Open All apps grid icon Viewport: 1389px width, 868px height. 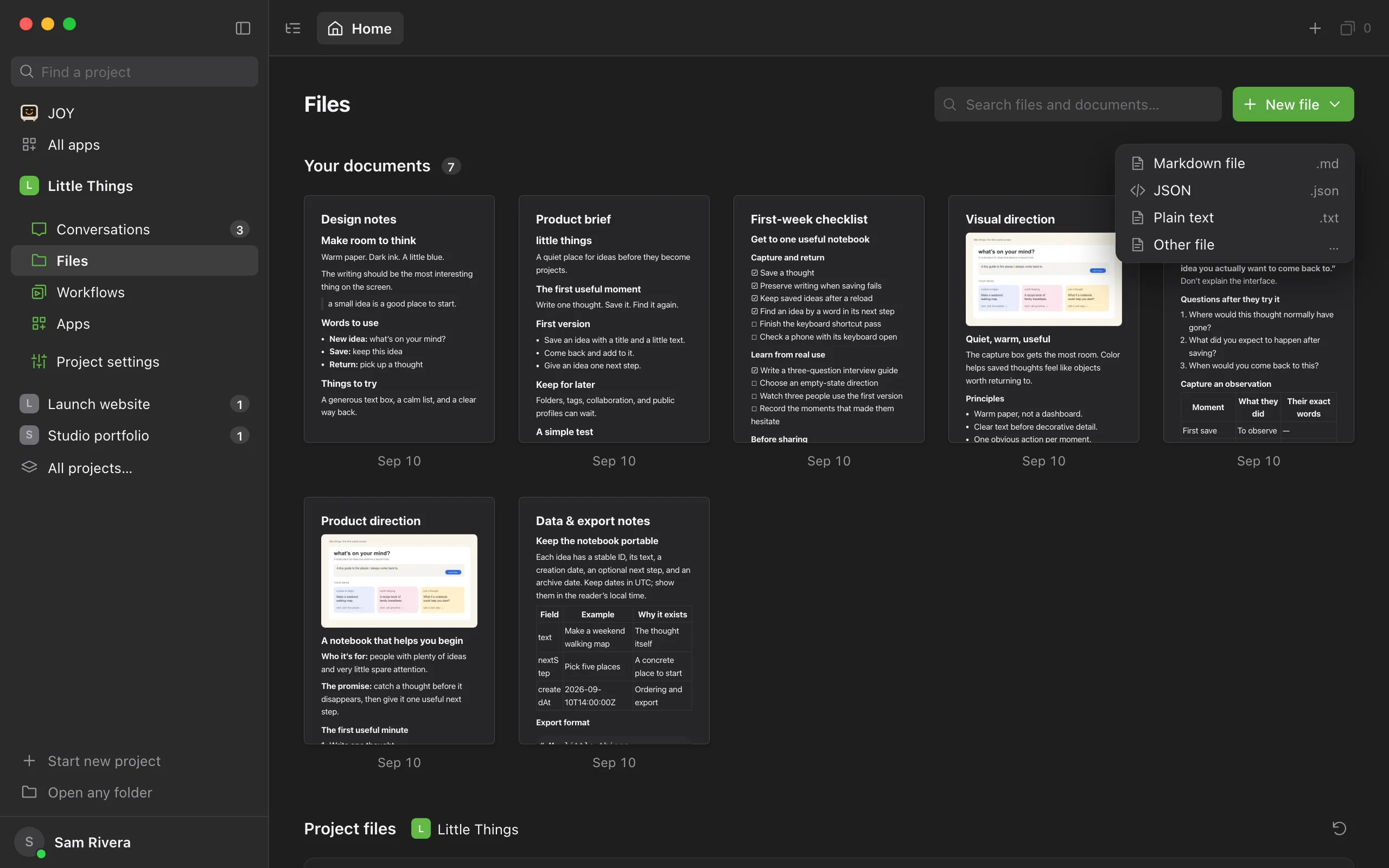[29, 144]
